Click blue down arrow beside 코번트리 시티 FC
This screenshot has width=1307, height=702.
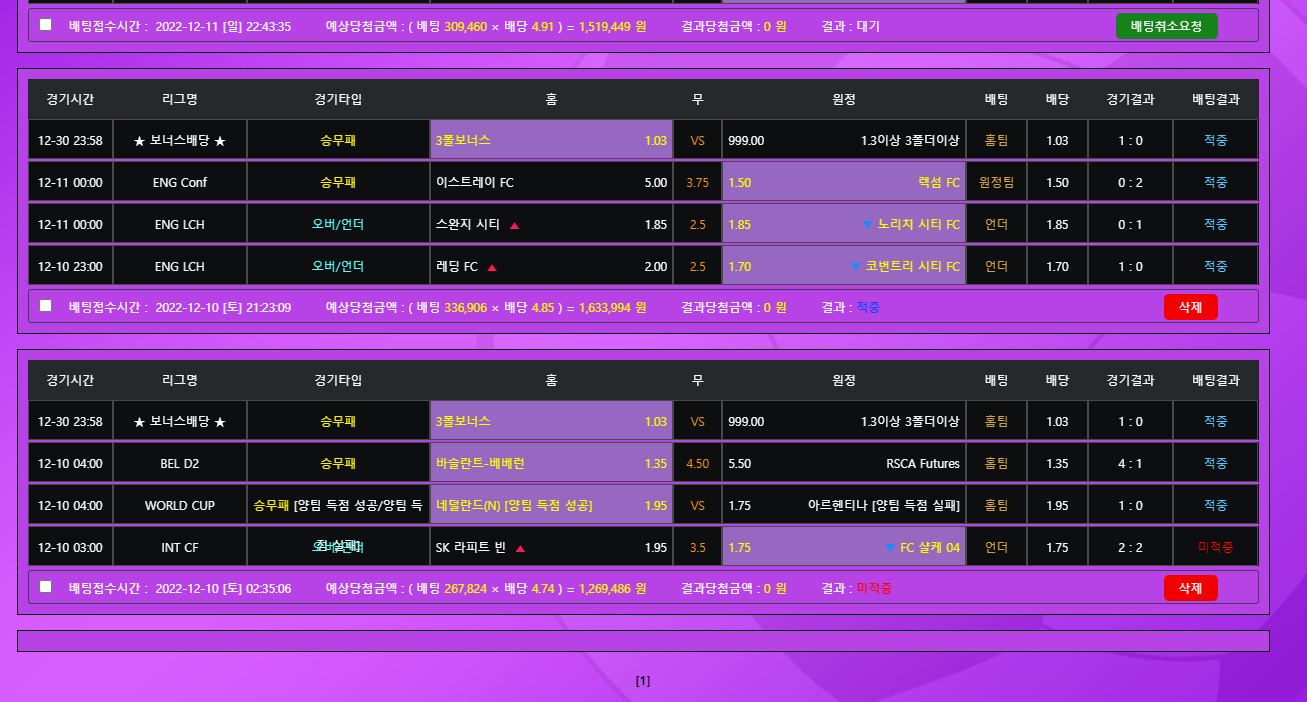[855, 267]
